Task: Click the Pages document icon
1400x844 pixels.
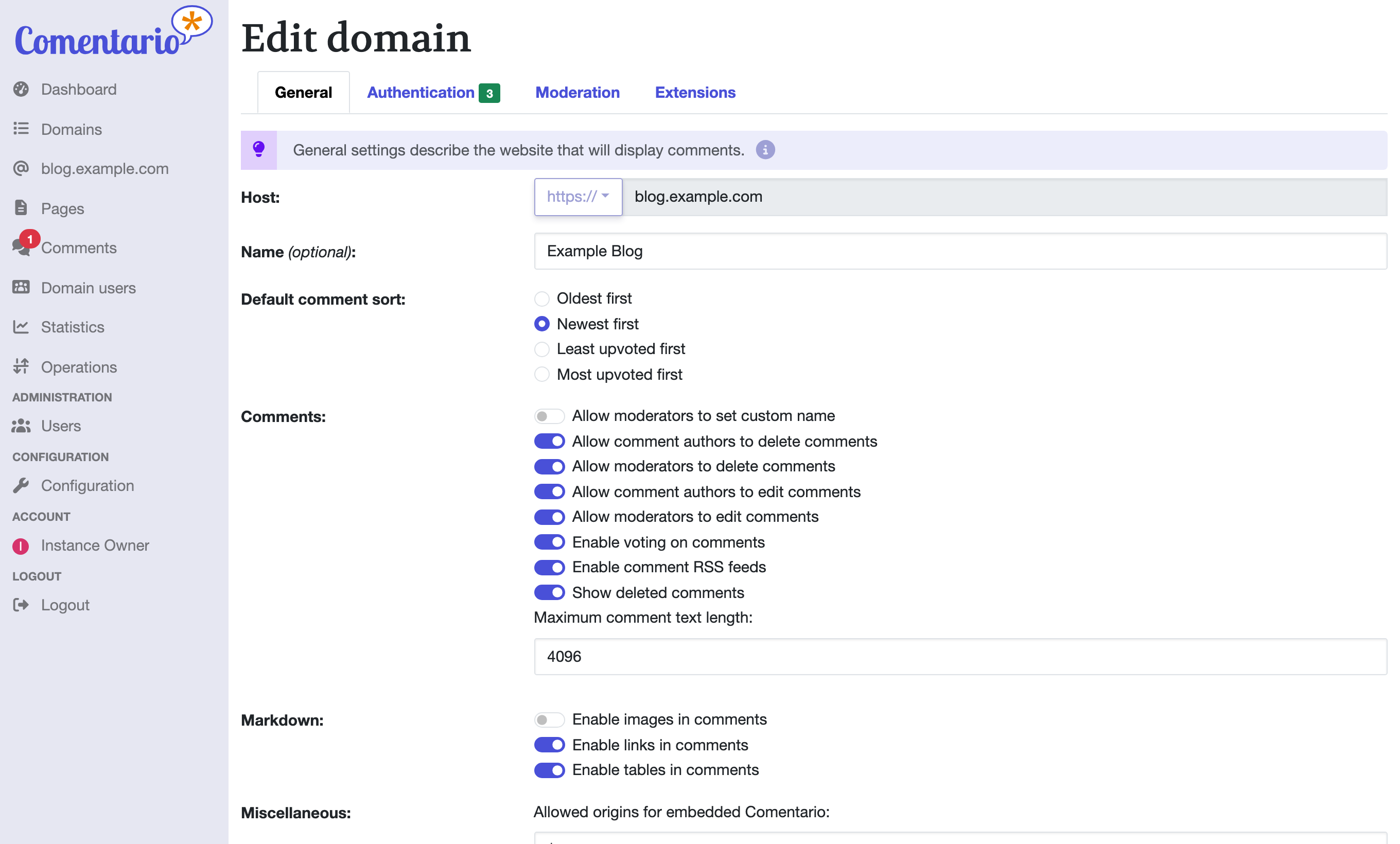Action: pos(21,208)
